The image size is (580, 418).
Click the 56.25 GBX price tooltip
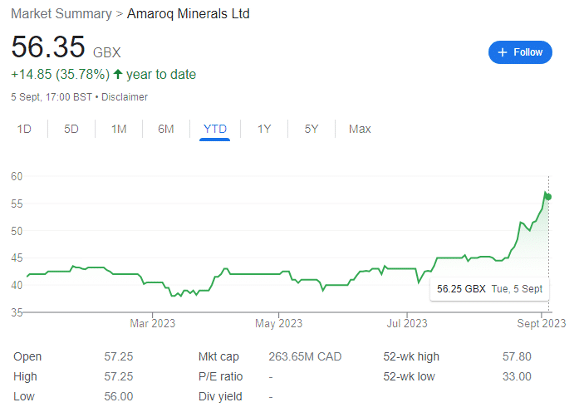[x=490, y=289]
